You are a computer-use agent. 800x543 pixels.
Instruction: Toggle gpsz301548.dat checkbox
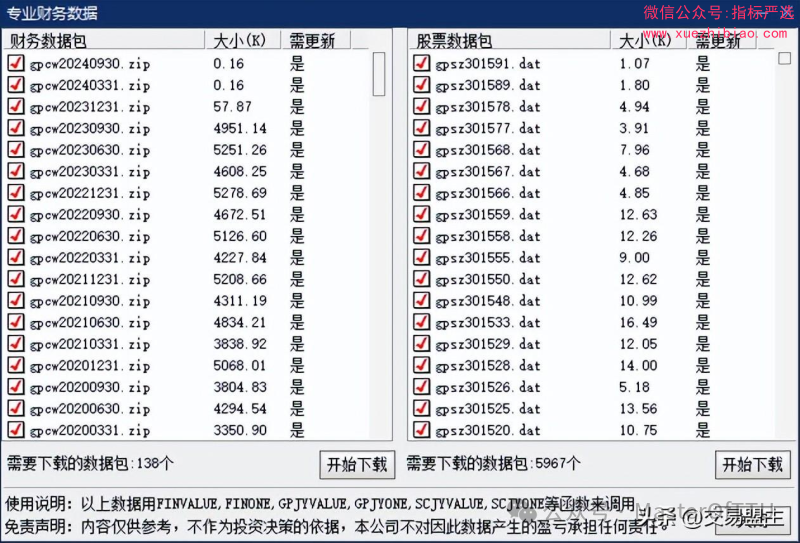[421, 300]
